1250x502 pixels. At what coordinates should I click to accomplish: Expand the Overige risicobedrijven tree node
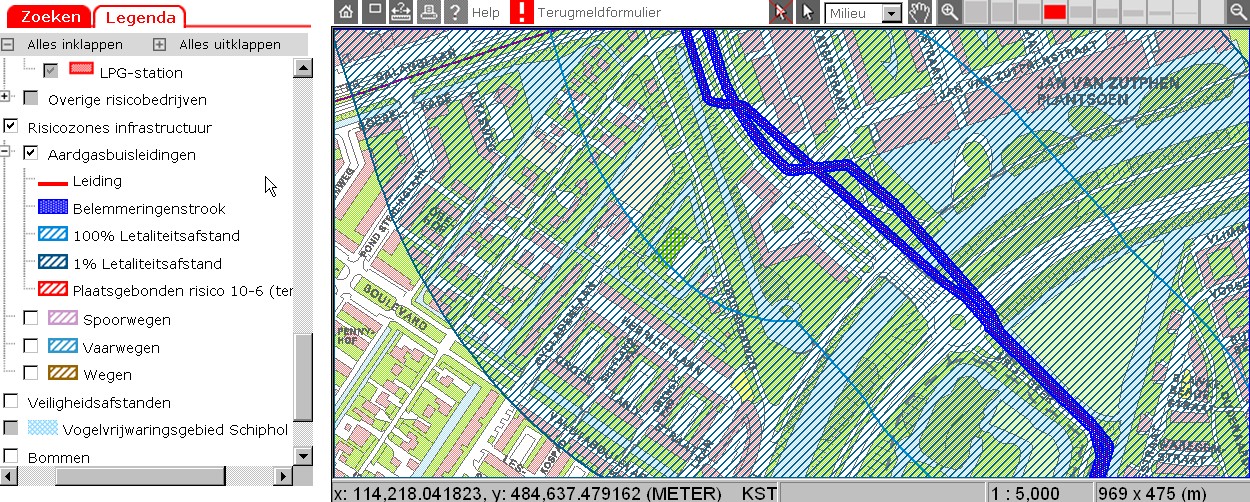[6, 96]
